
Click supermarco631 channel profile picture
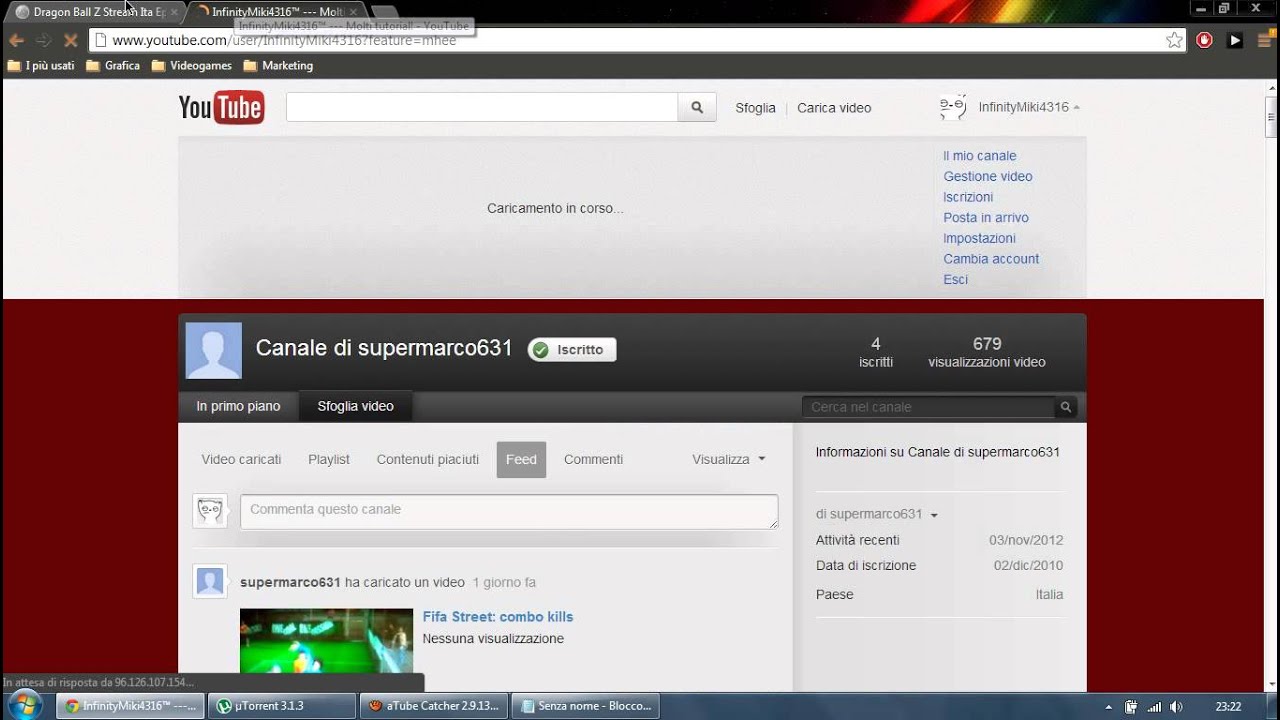214,350
